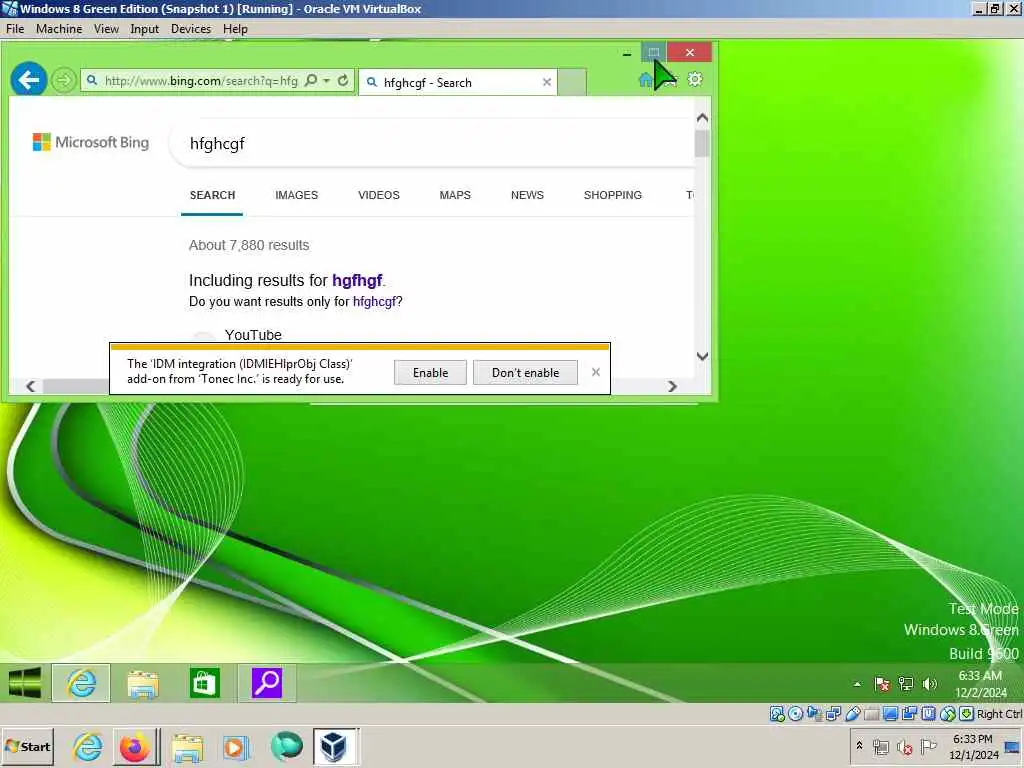
Task: Switch to Bing MAPS tab
Action: pyautogui.click(x=455, y=195)
